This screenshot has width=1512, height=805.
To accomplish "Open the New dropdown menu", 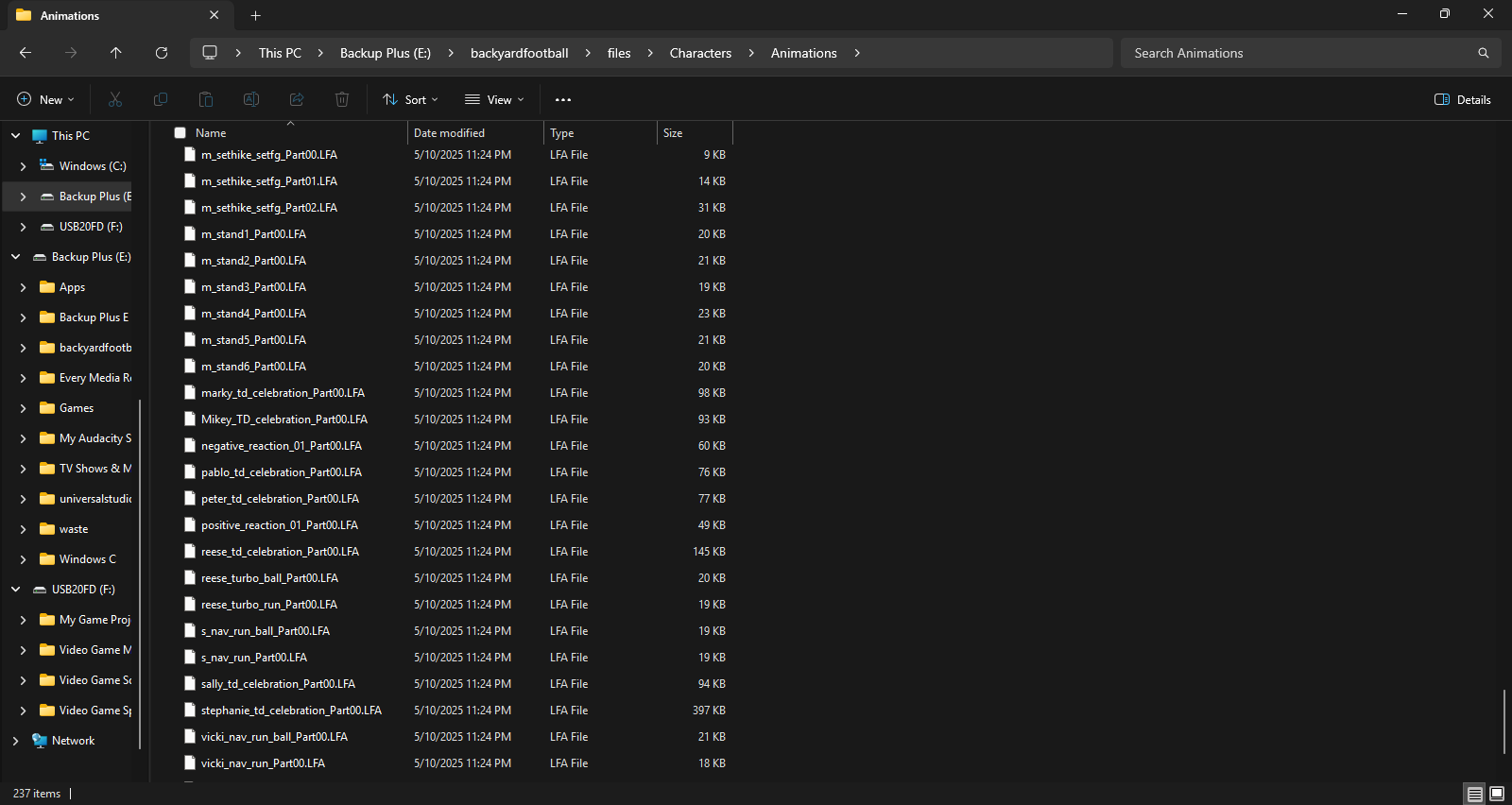I will coord(45,99).
